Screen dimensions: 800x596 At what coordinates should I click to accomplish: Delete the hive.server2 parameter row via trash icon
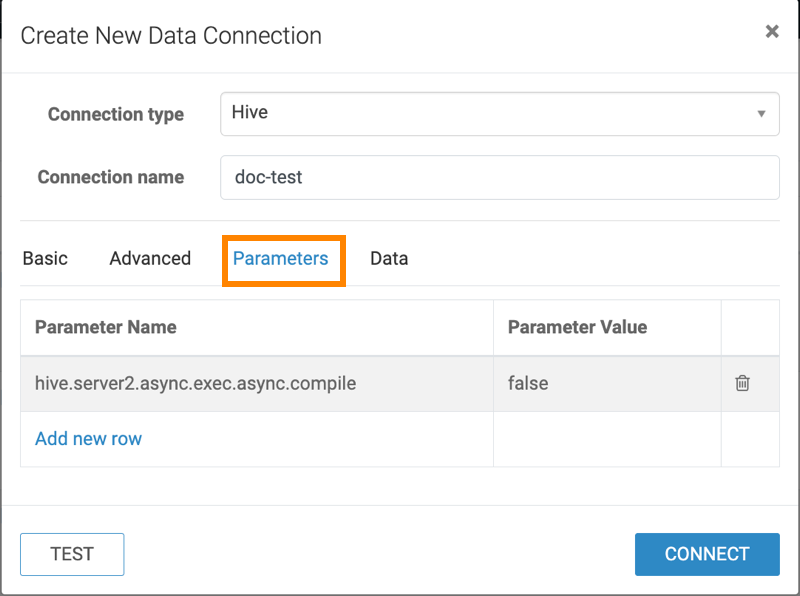(x=742, y=383)
